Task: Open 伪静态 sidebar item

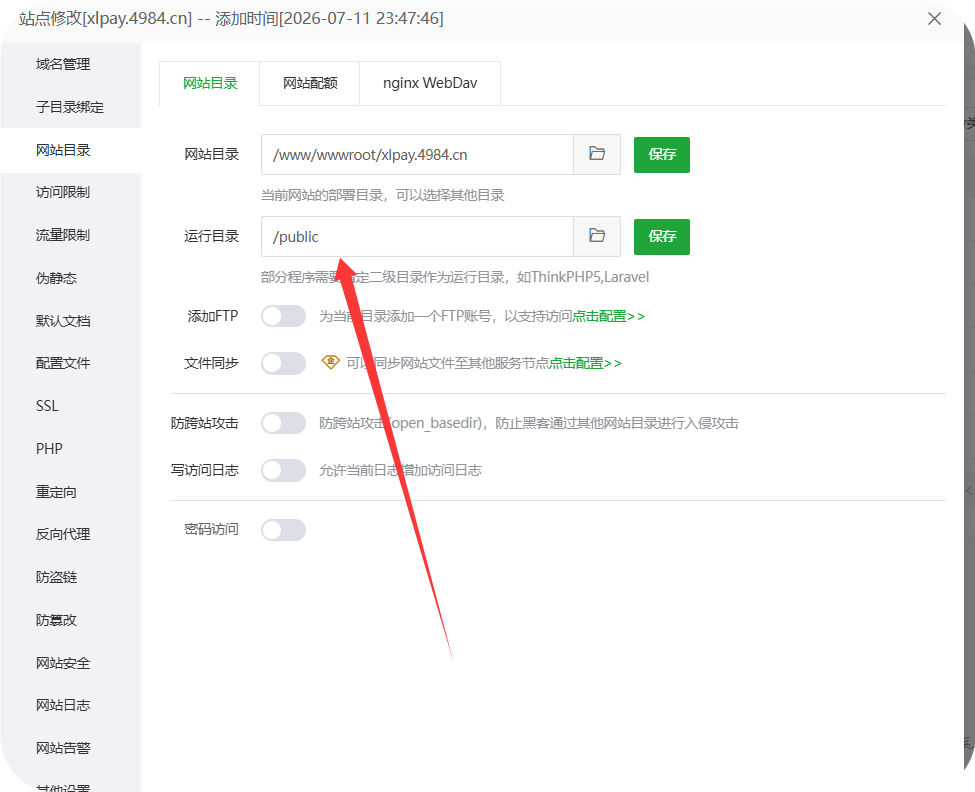Action: pyautogui.click(x=57, y=278)
